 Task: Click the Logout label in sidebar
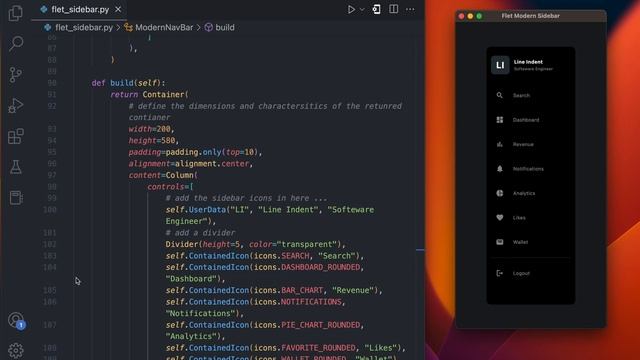(521, 273)
